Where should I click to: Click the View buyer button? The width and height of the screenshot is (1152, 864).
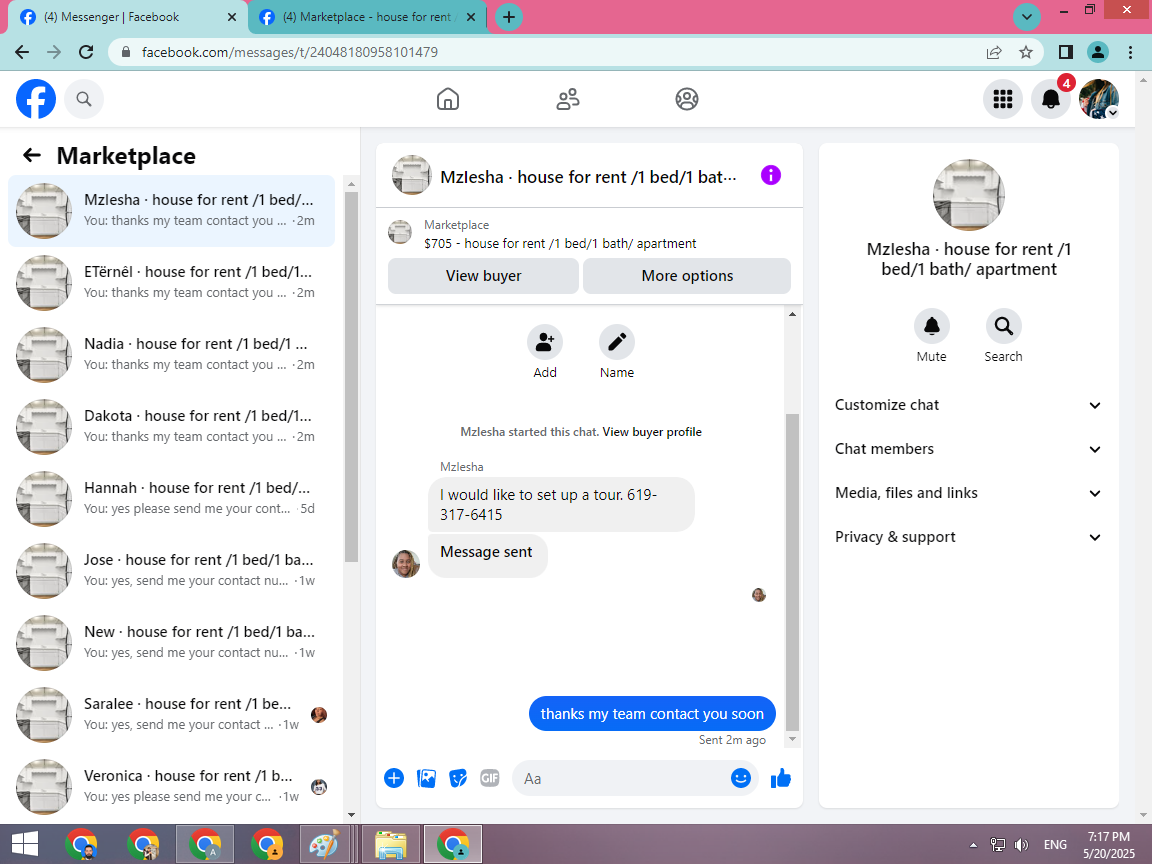click(483, 276)
